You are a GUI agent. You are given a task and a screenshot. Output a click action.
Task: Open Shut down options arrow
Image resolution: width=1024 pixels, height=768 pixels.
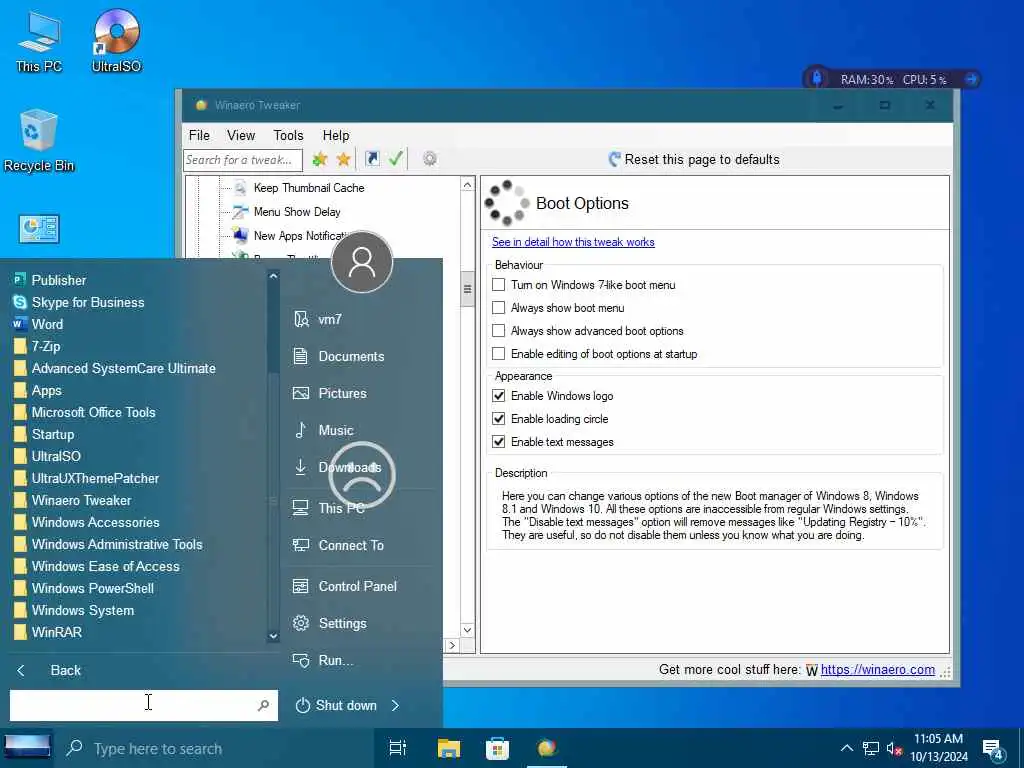[x=395, y=705]
